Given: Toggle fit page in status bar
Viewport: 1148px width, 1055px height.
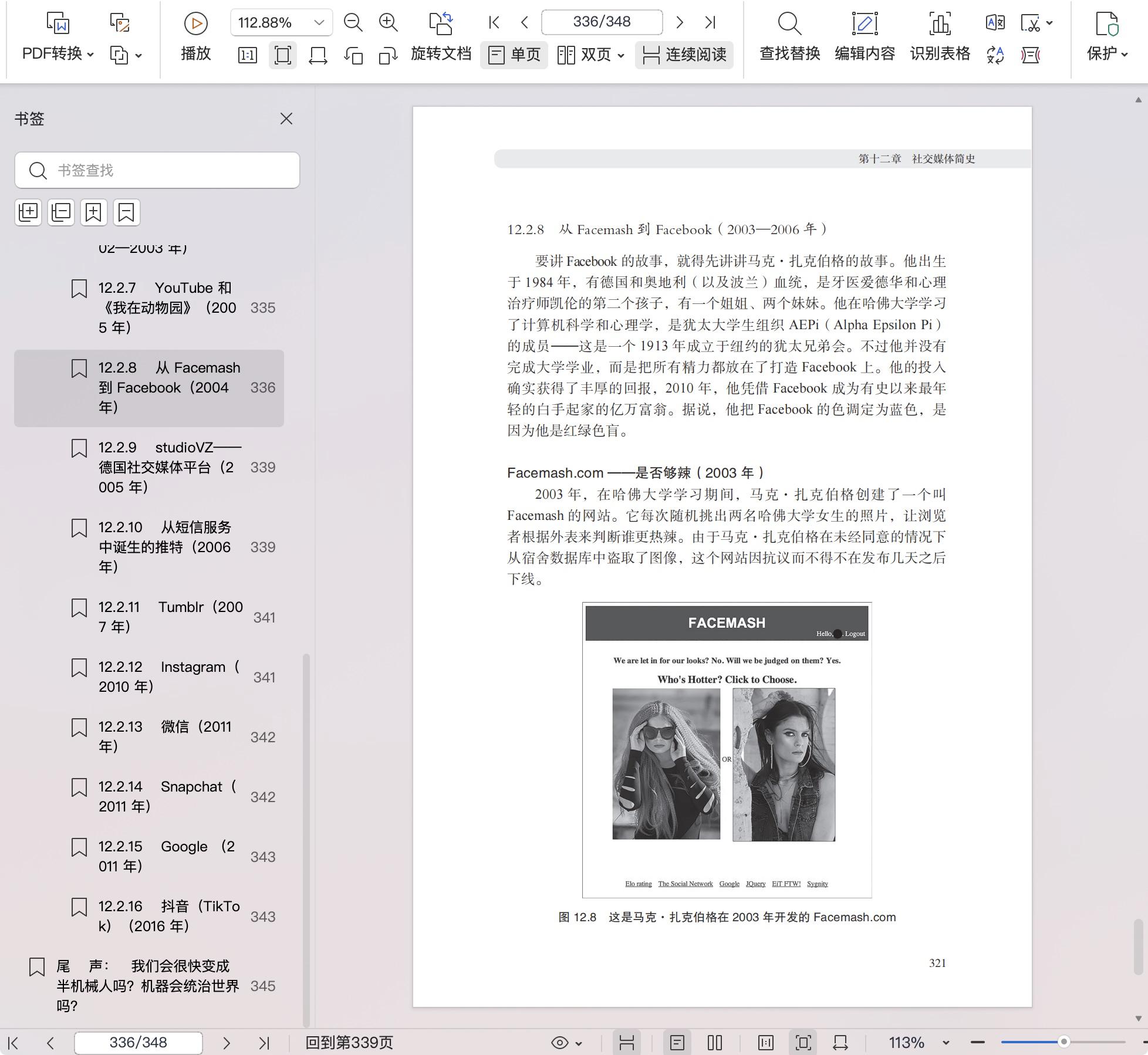Looking at the screenshot, I should (803, 1043).
